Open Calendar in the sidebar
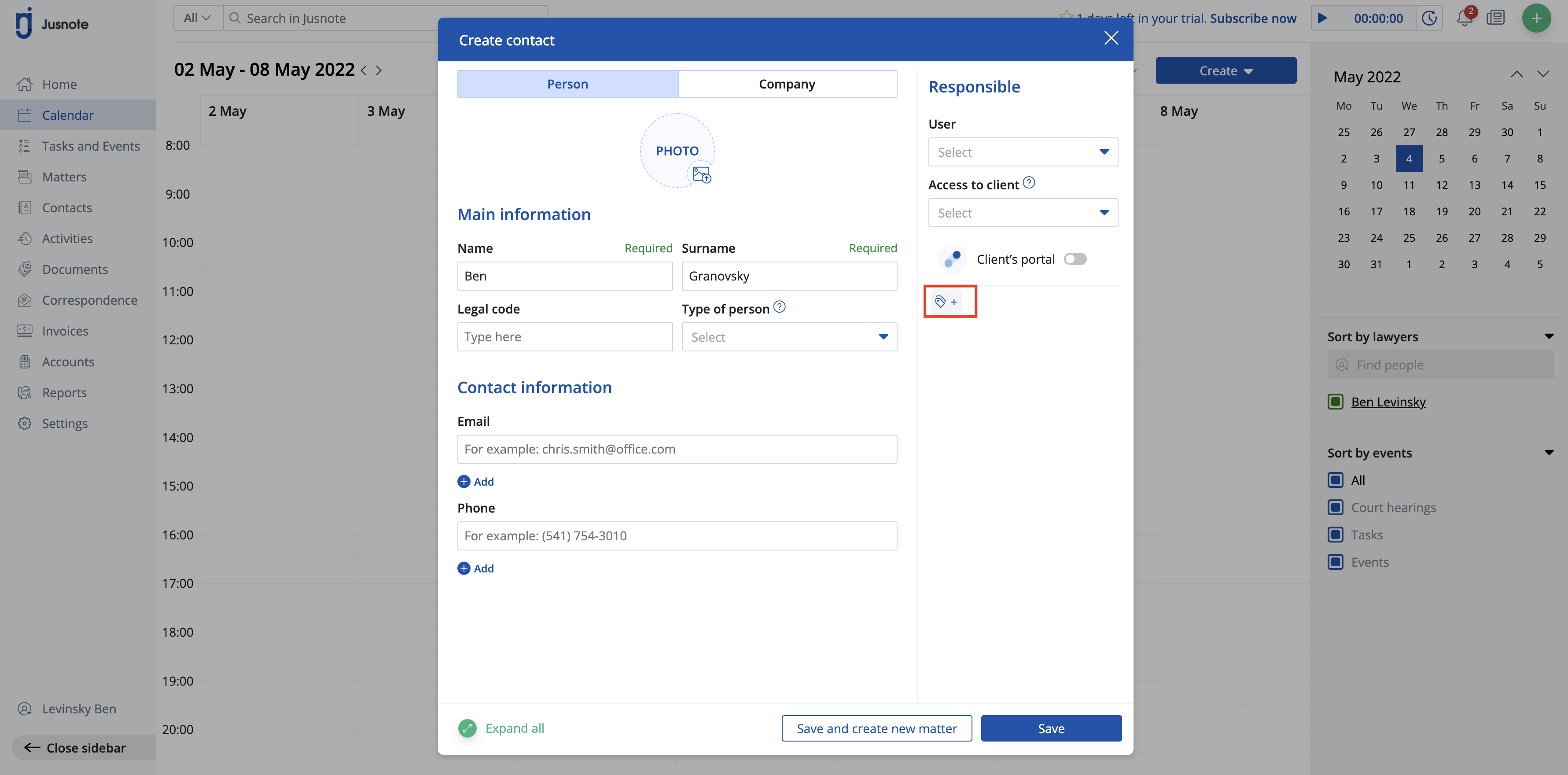Image resolution: width=1568 pixels, height=775 pixels. (78, 115)
